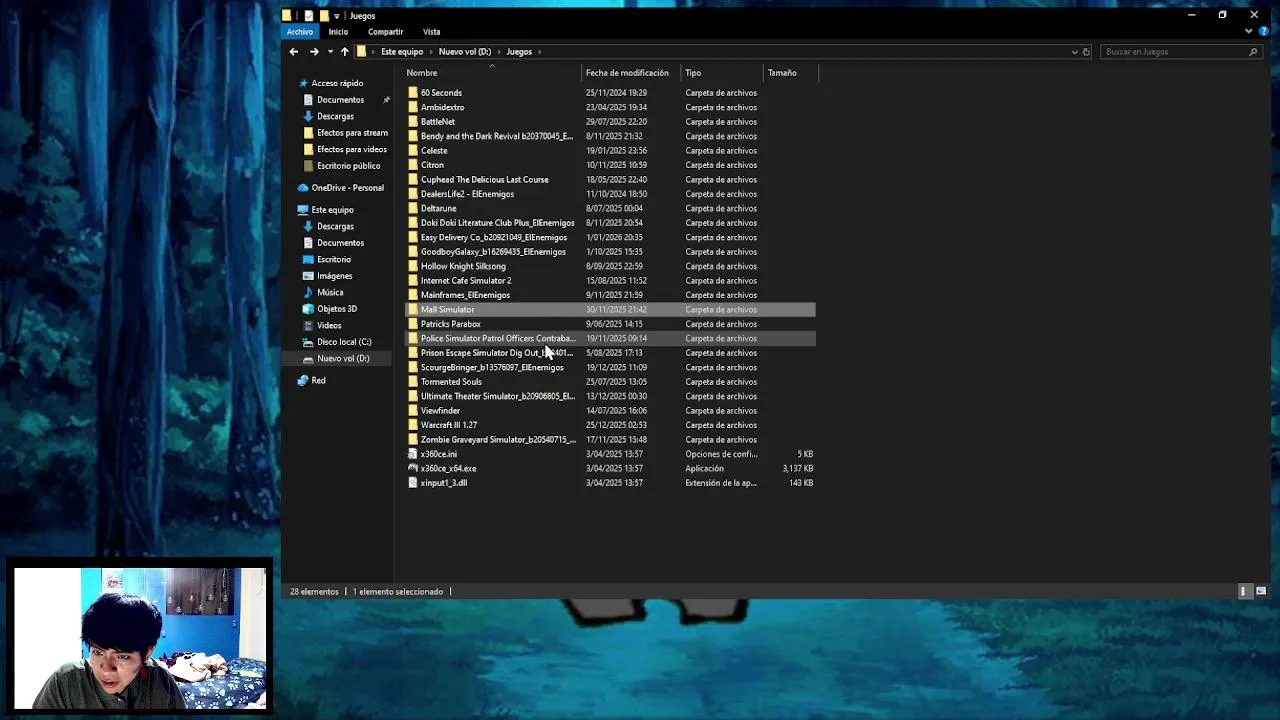Screen dimensions: 1280x720
Task: Refresh the Juegos folder view
Action: click(1086, 52)
